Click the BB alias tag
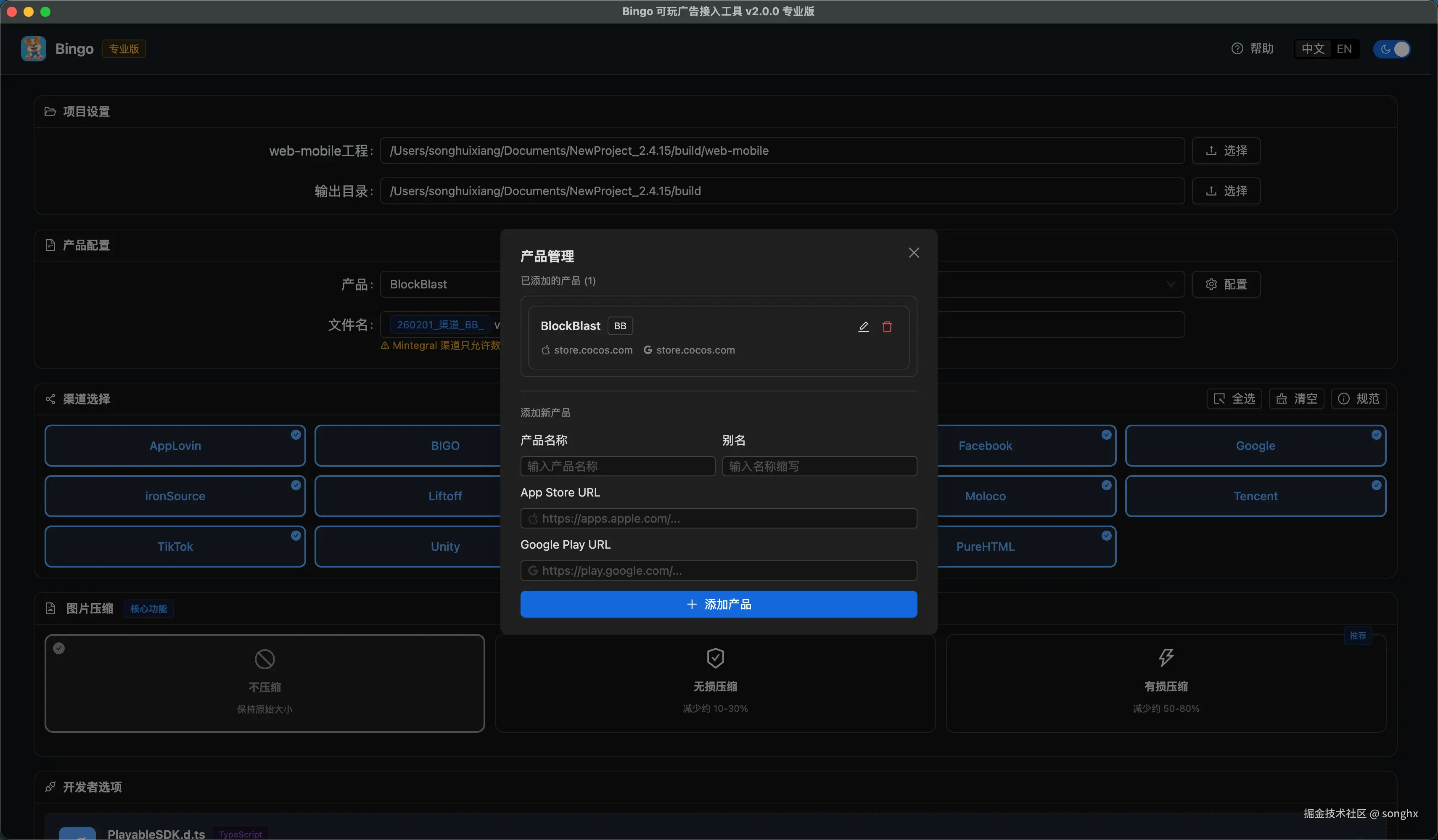Image resolution: width=1438 pixels, height=840 pixels. [620, 326]
